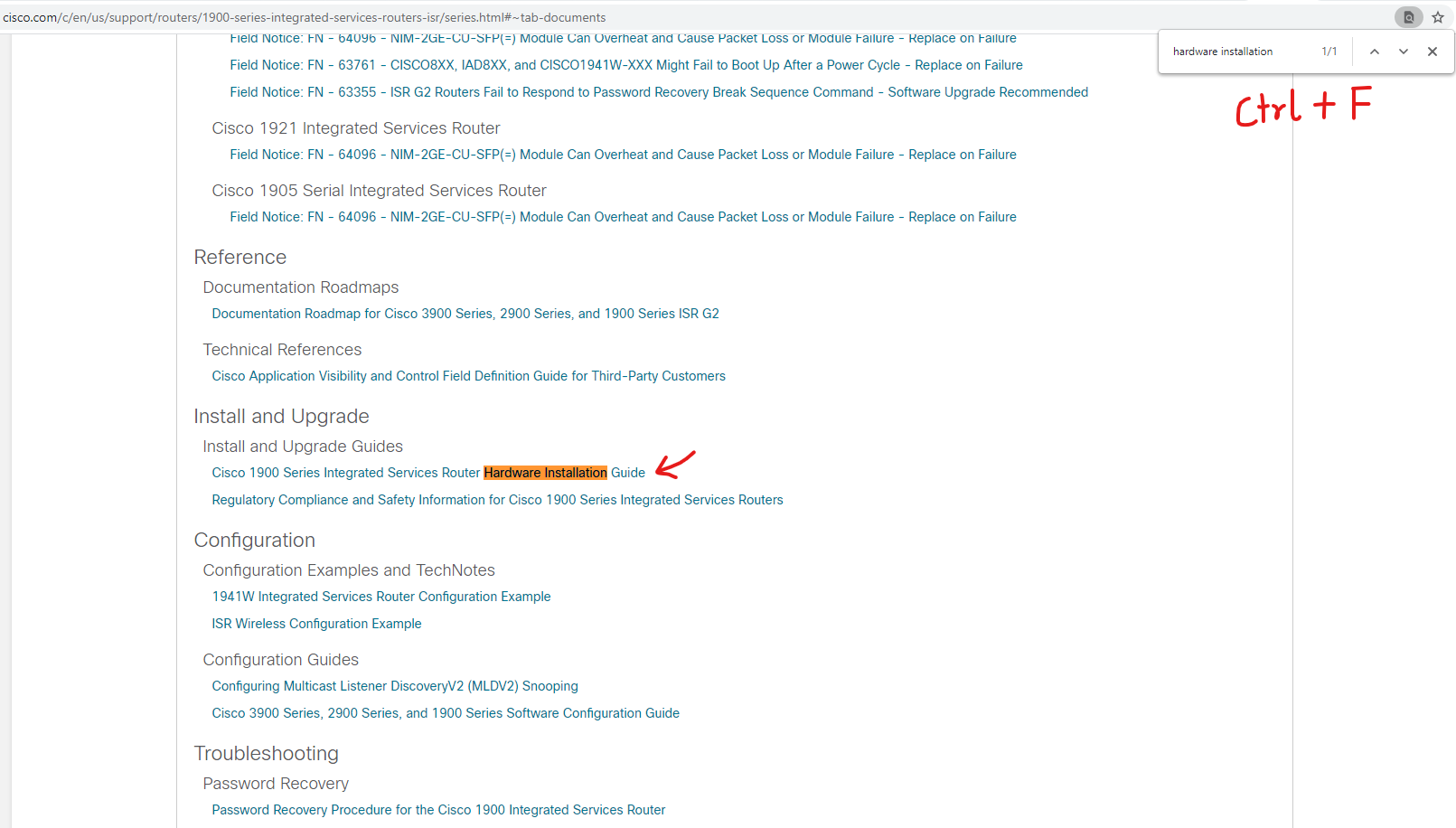
Task: Open Field Notice FN-63761 CISCO8XX link
Action: click(626, 65)
